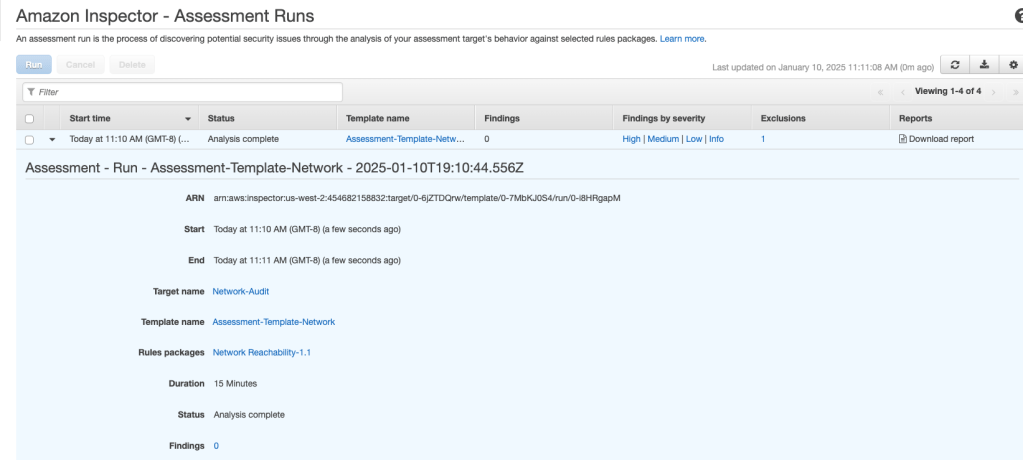The image size is (1023, 460).
Task: Open the Network-Audit target link
Action: pyautogui.click(x=241, y=290)
